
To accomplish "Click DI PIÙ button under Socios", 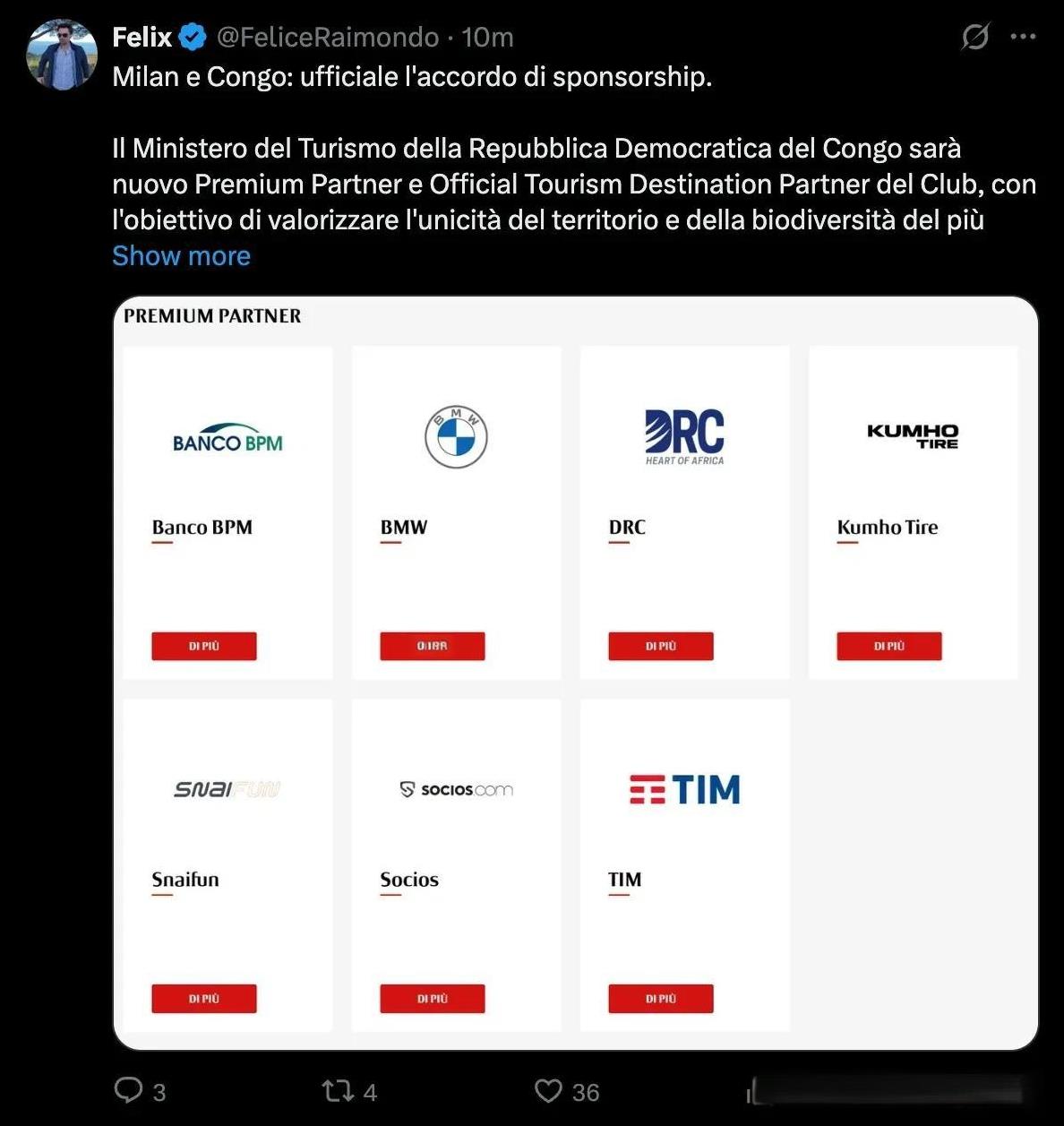I will pos(433,999).
